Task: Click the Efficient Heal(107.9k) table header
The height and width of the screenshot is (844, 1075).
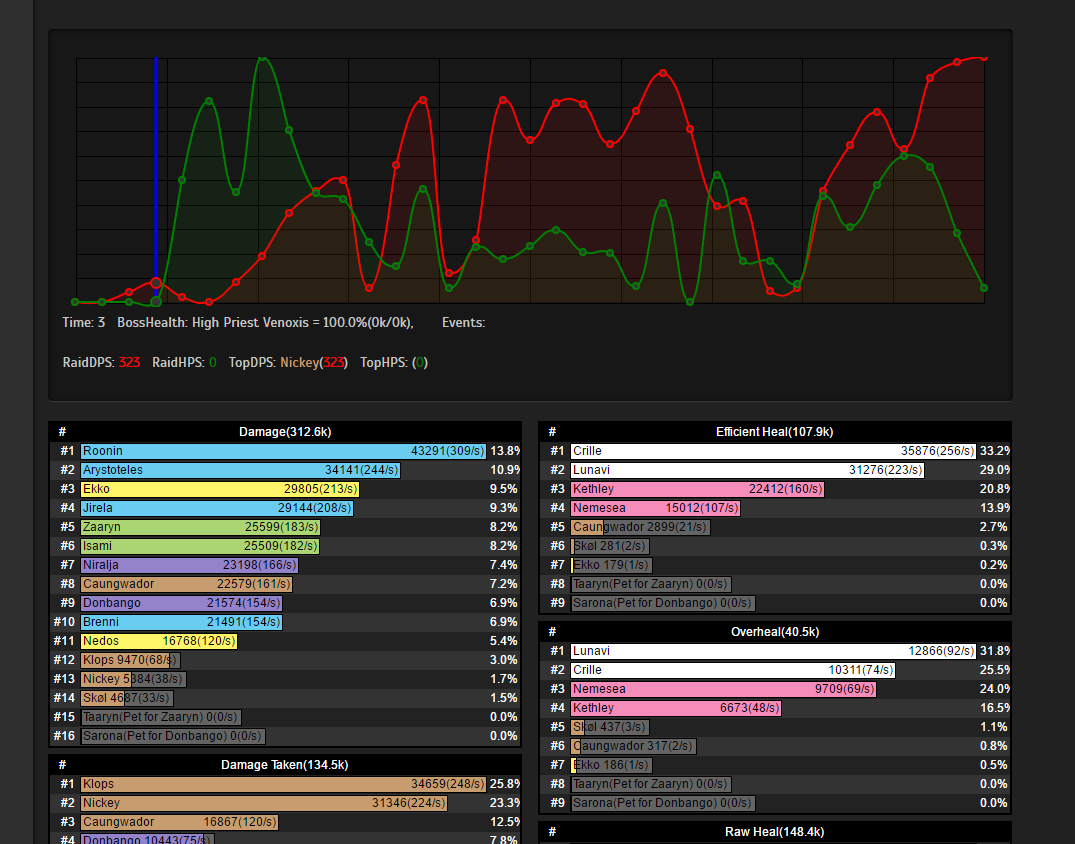Action: coord(774,433)
